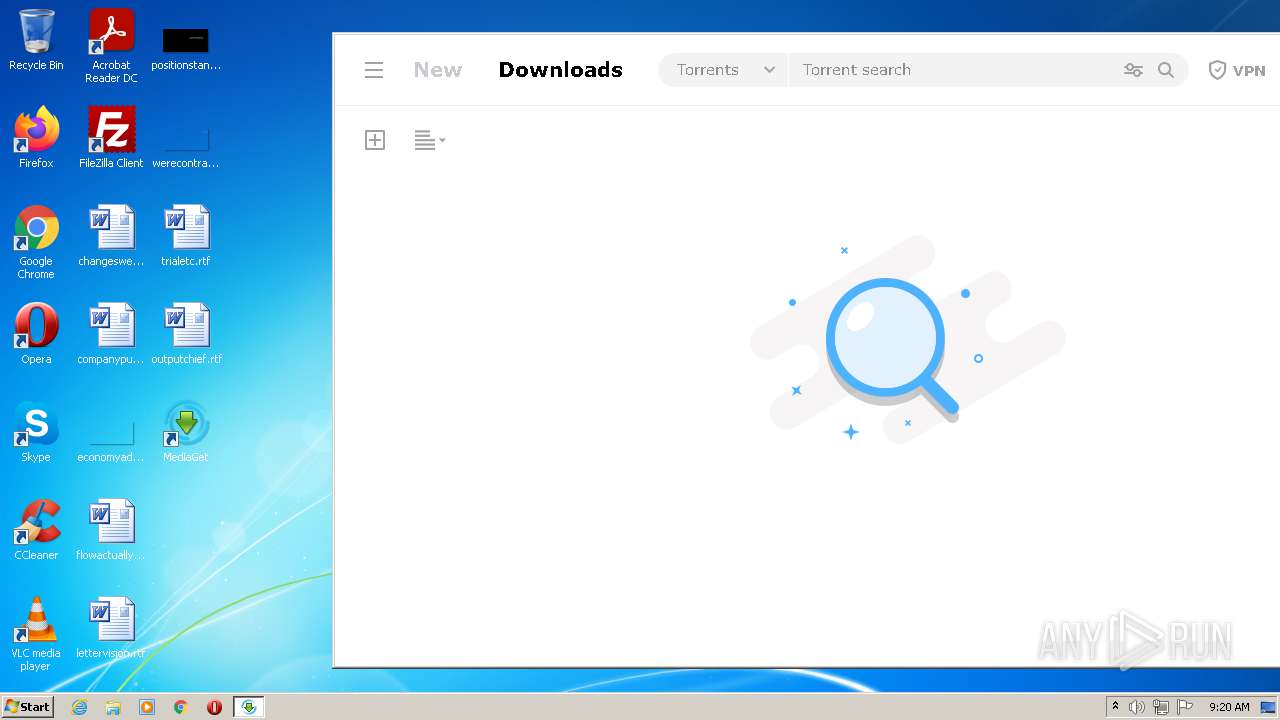The height and width of the screenshot is (720, 1280).
Task: Open Firefox desktop shortcut
Action: tap(36, 138)
